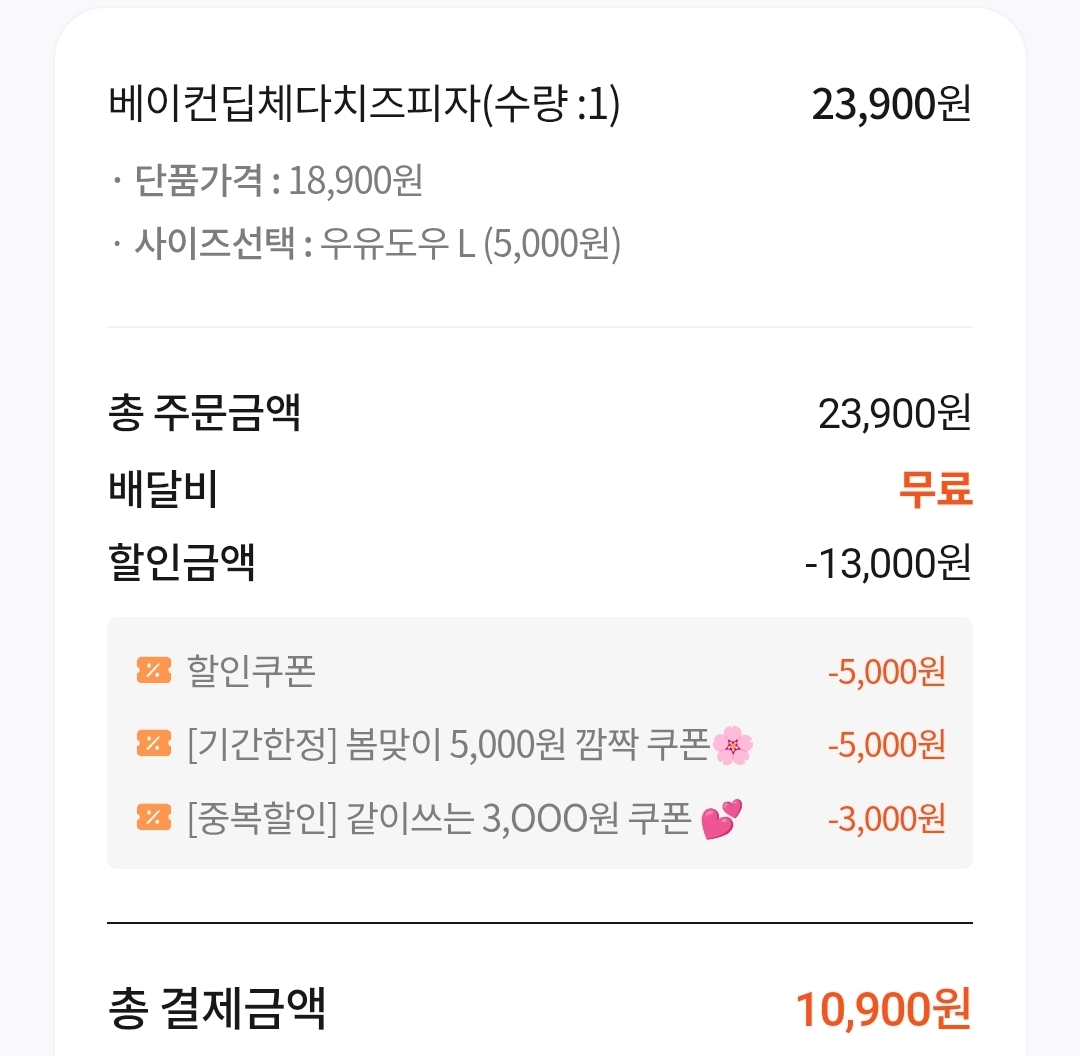Click the 배달비 label
Viewport: 1080px width, 1056px height.
tap(163, 488)
